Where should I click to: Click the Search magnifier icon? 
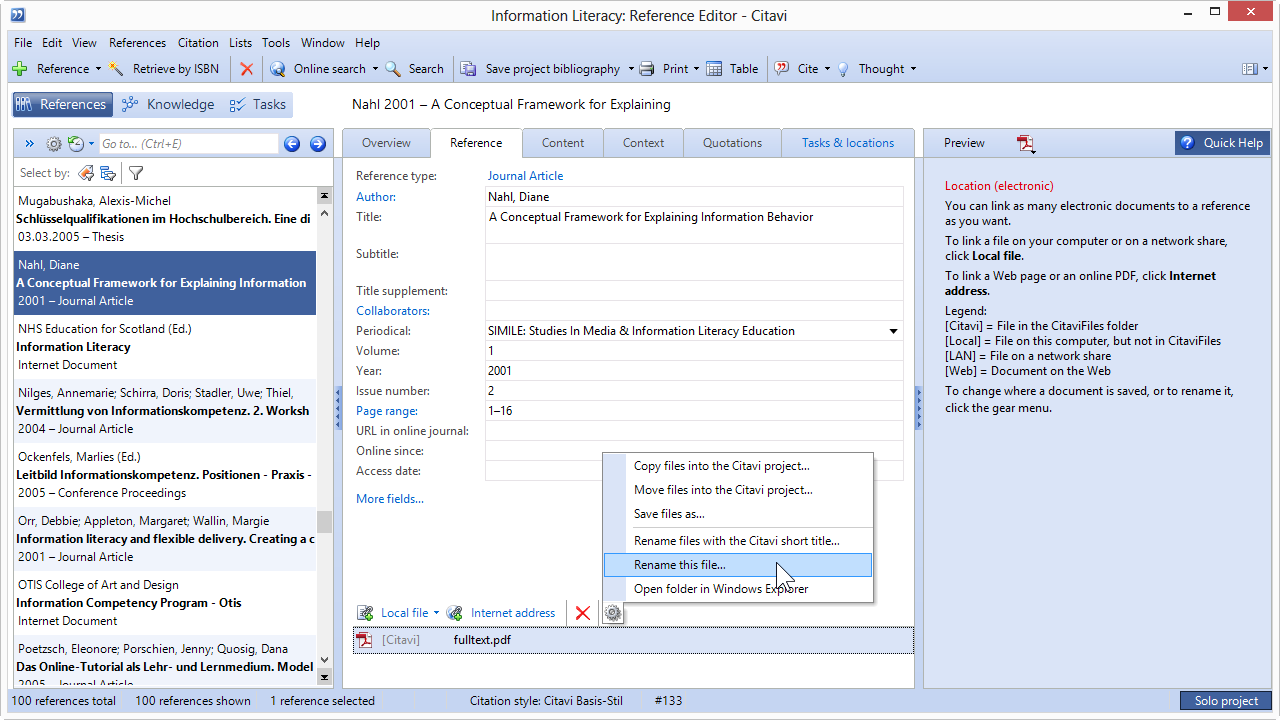[393, 69]
